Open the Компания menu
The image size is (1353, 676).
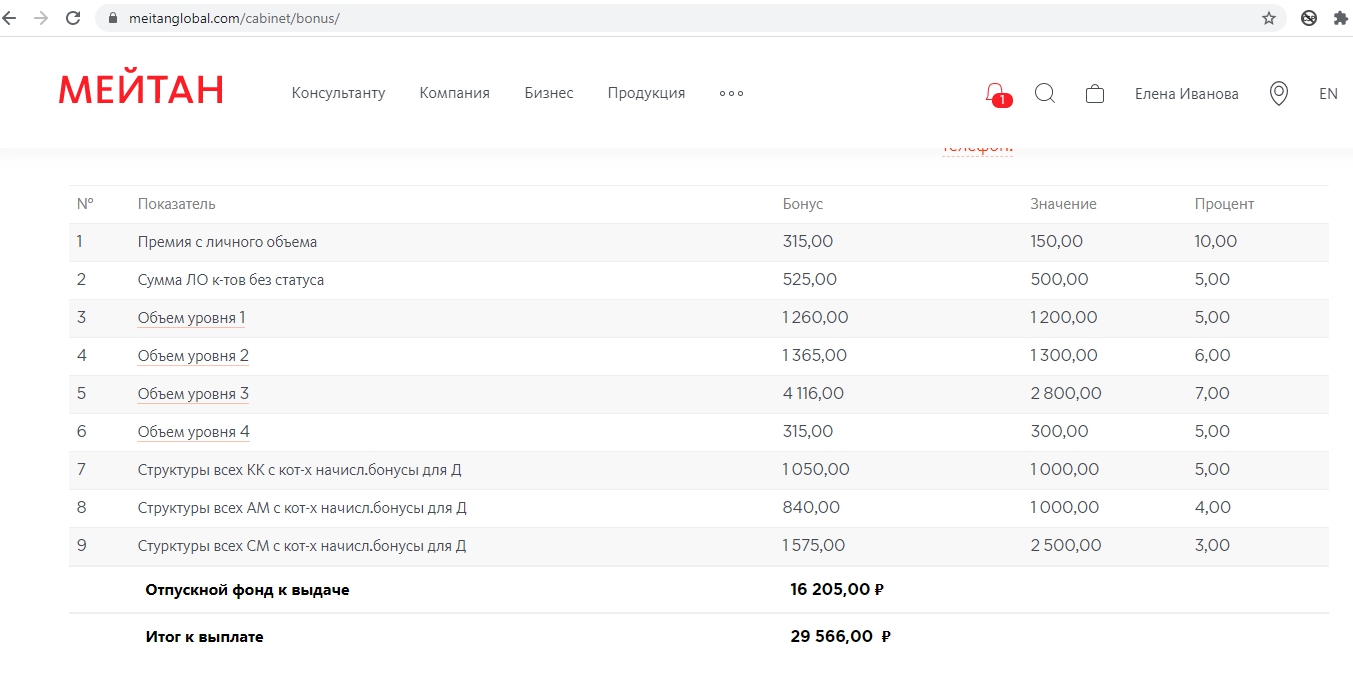point(454,93)
